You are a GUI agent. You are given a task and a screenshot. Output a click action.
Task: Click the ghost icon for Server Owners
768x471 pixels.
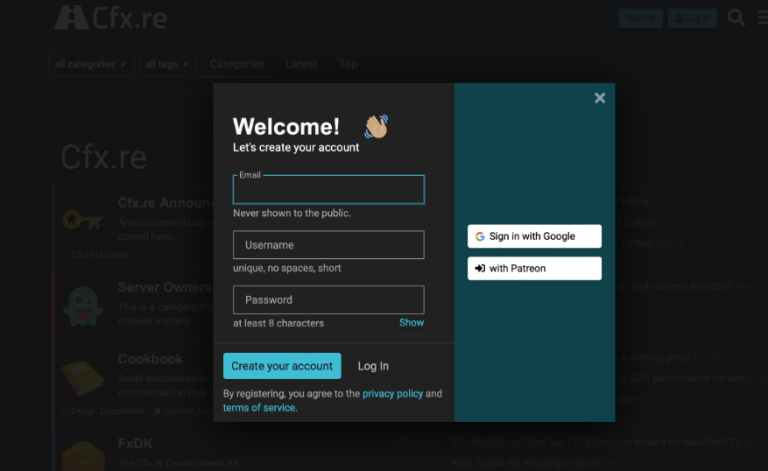[83, 306]
